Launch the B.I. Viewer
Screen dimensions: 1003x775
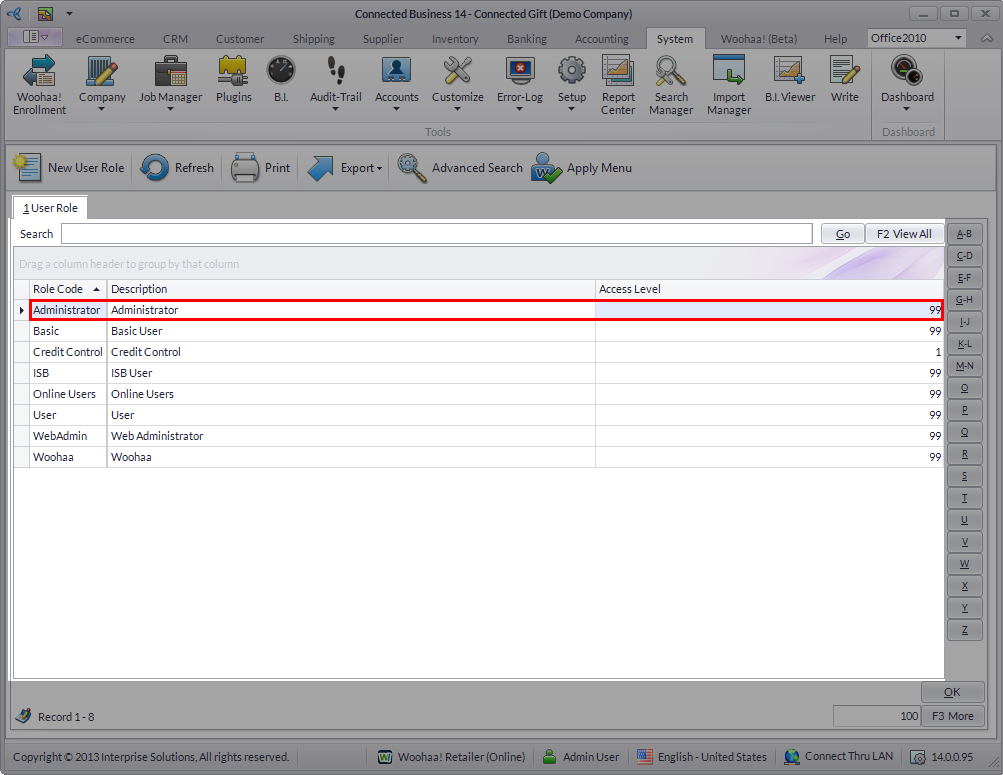790,80
